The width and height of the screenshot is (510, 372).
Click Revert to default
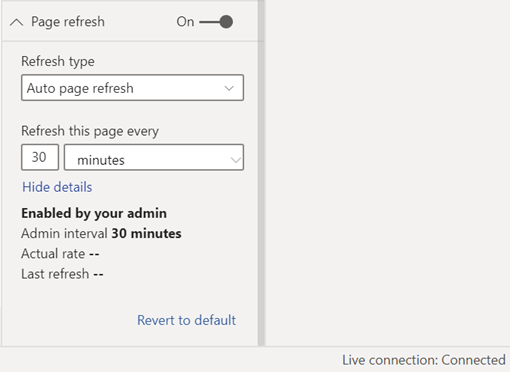(x=186, y=320)
